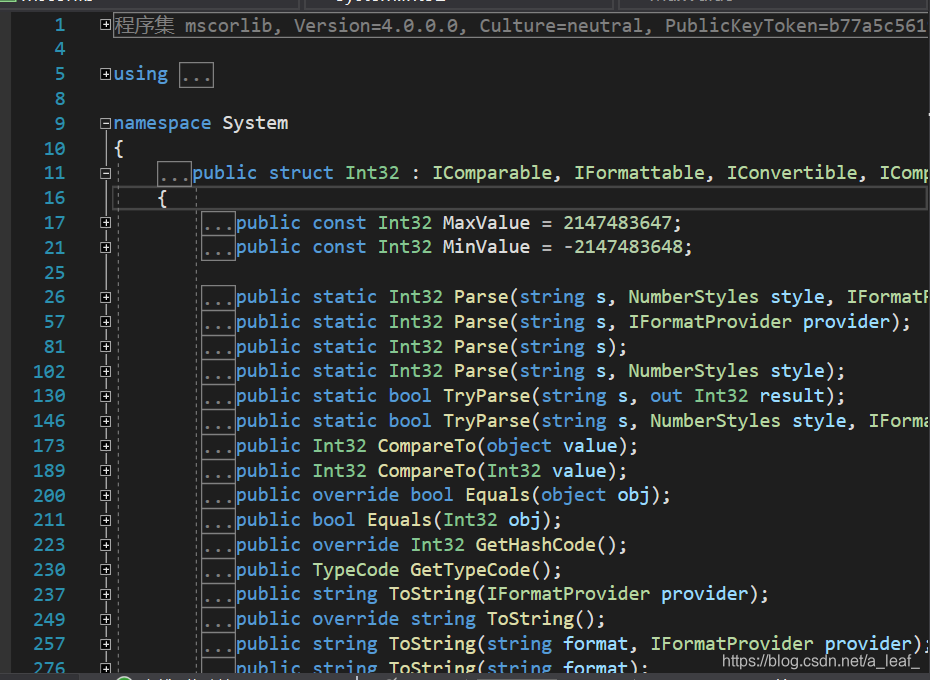Screen dimensions: 930x680
Task: Click IFormattable in the struct declaration
Action: pyautogui.click(x=639, y=173)
